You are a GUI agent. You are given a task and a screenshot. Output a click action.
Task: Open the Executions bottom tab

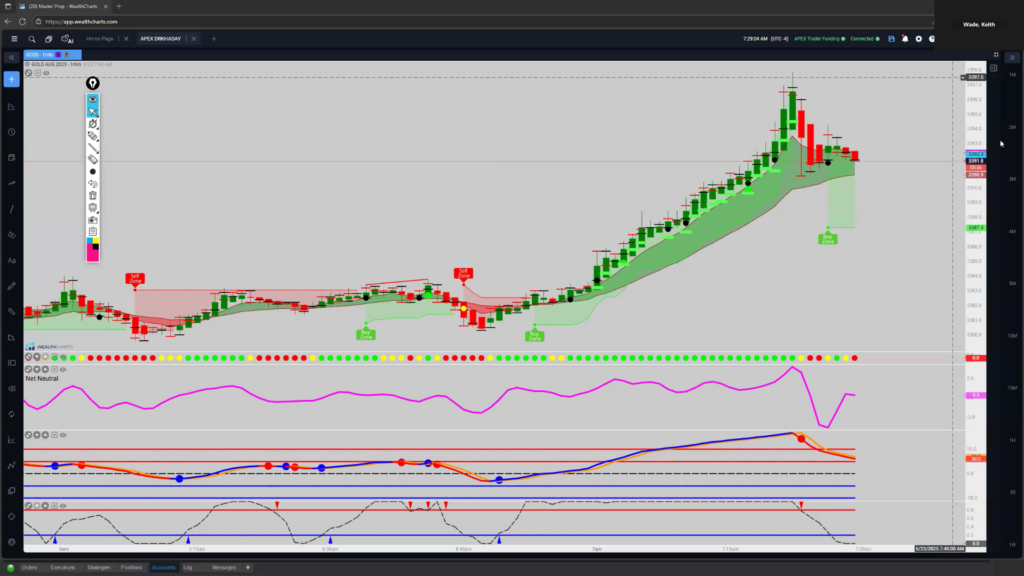pyautogui.click(x=63, y=568)
